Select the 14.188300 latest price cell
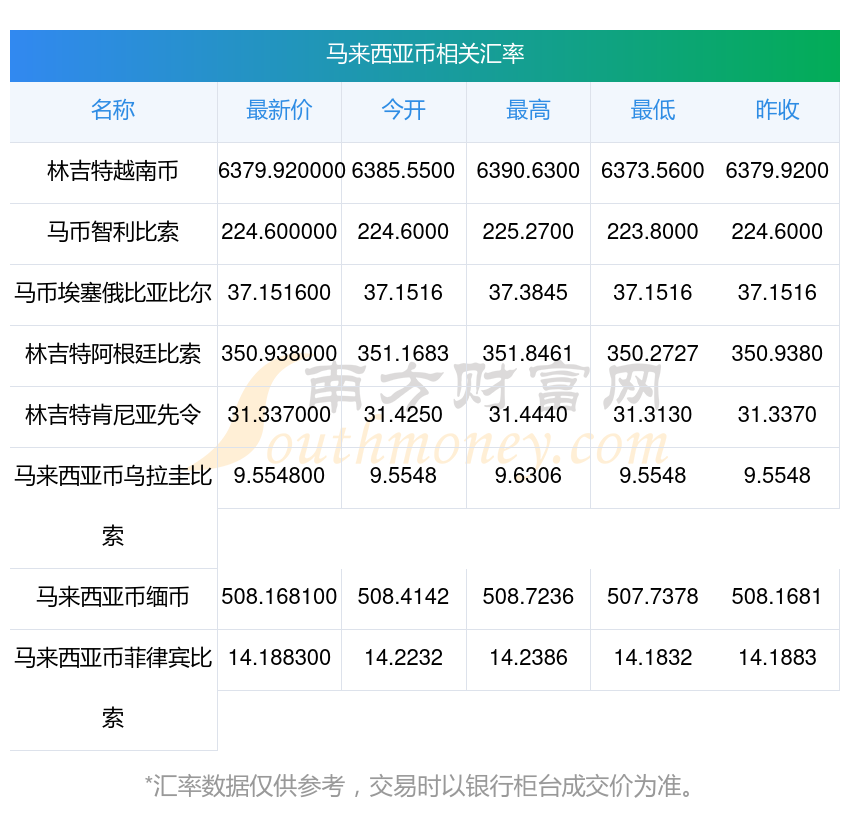This screenshot has width=850, height=817. (279, 658)
